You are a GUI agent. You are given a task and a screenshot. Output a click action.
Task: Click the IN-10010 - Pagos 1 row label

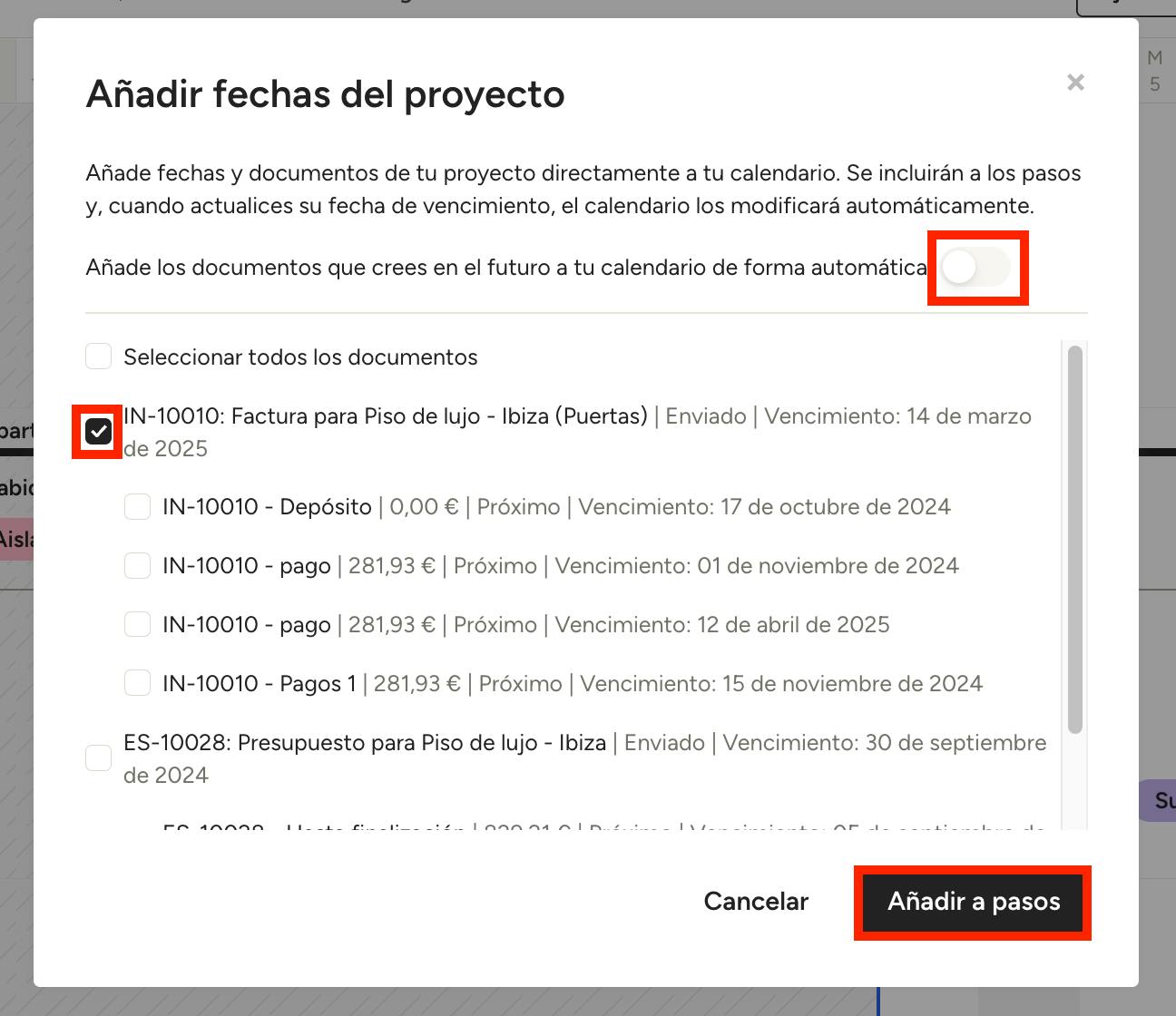(260, 684)
